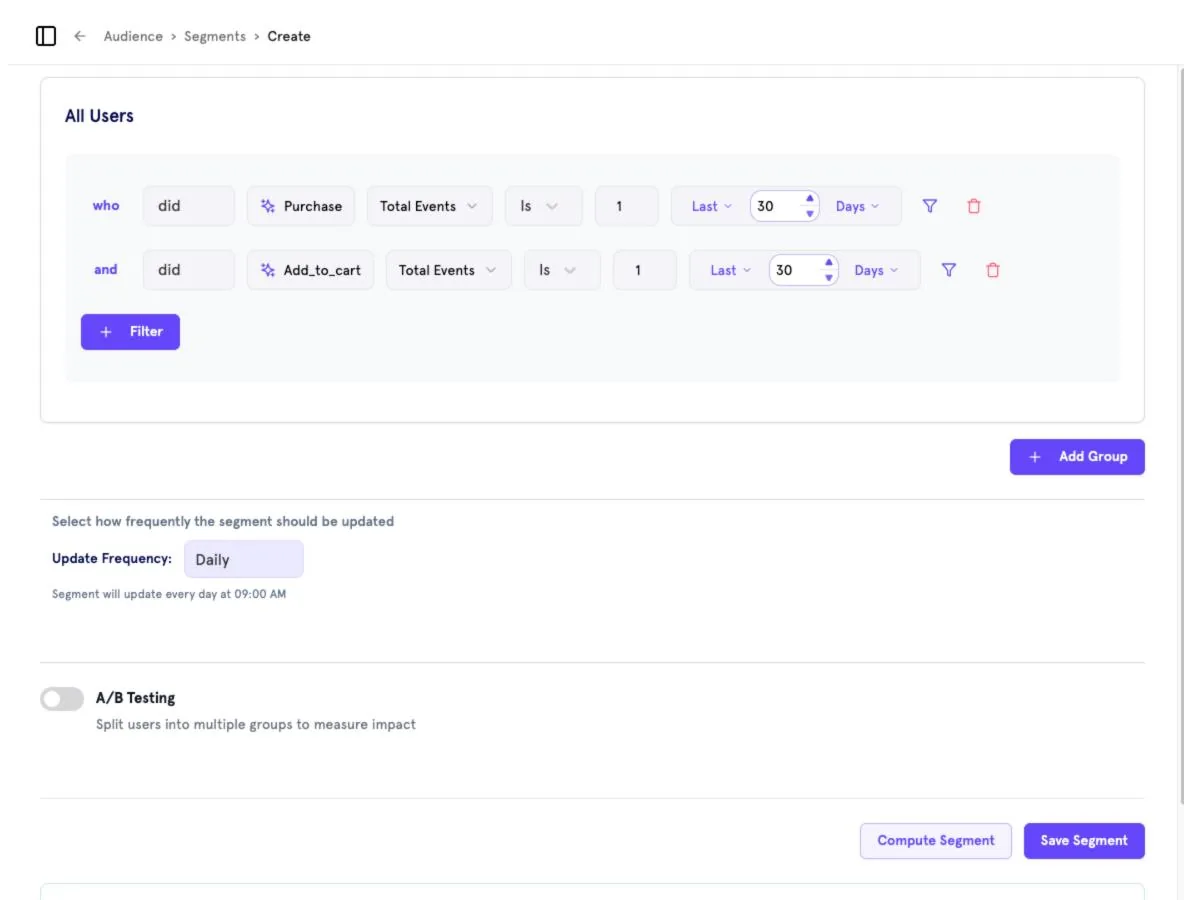Screen dimensions: 1184x900
Task: Remove the Add_to_cart condition via trash icon
Action: (x=992, y=270)
